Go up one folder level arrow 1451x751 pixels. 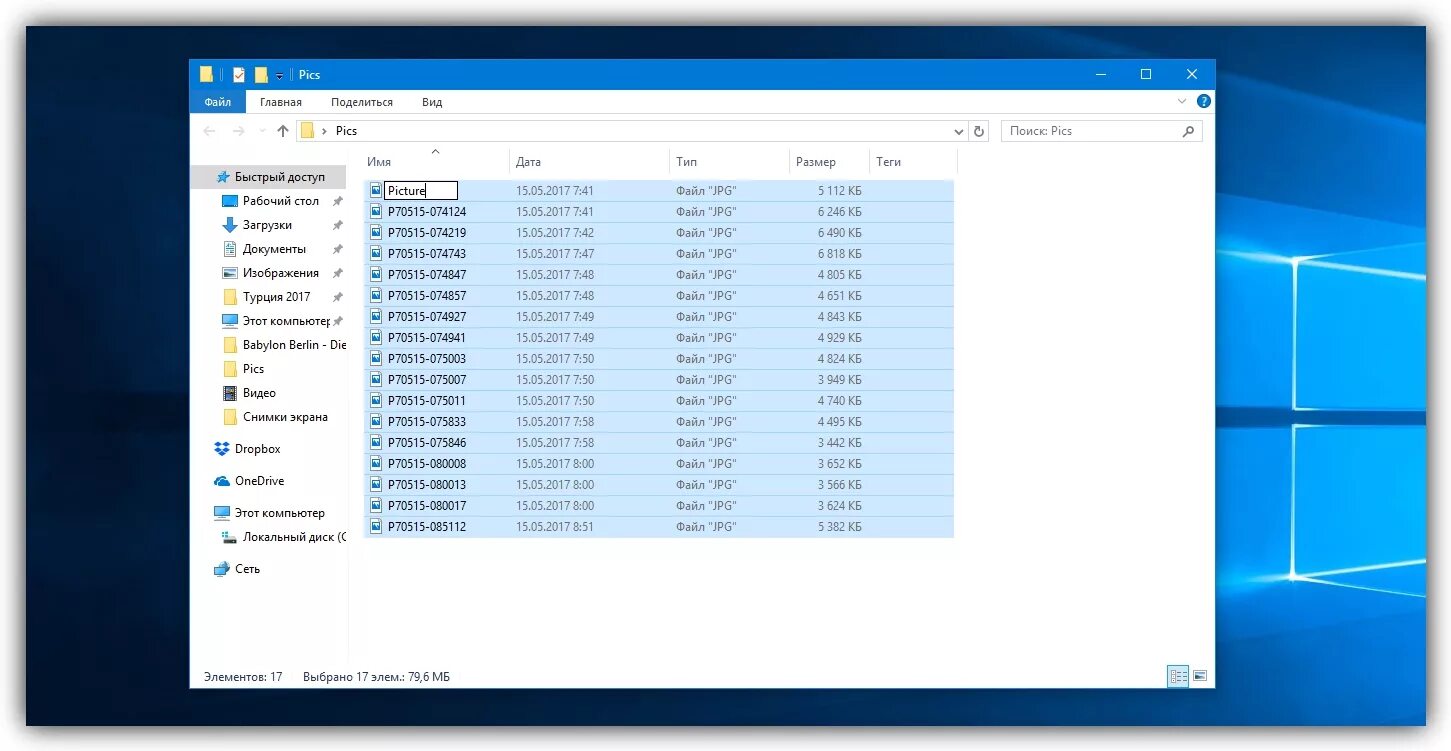point(283,131)
